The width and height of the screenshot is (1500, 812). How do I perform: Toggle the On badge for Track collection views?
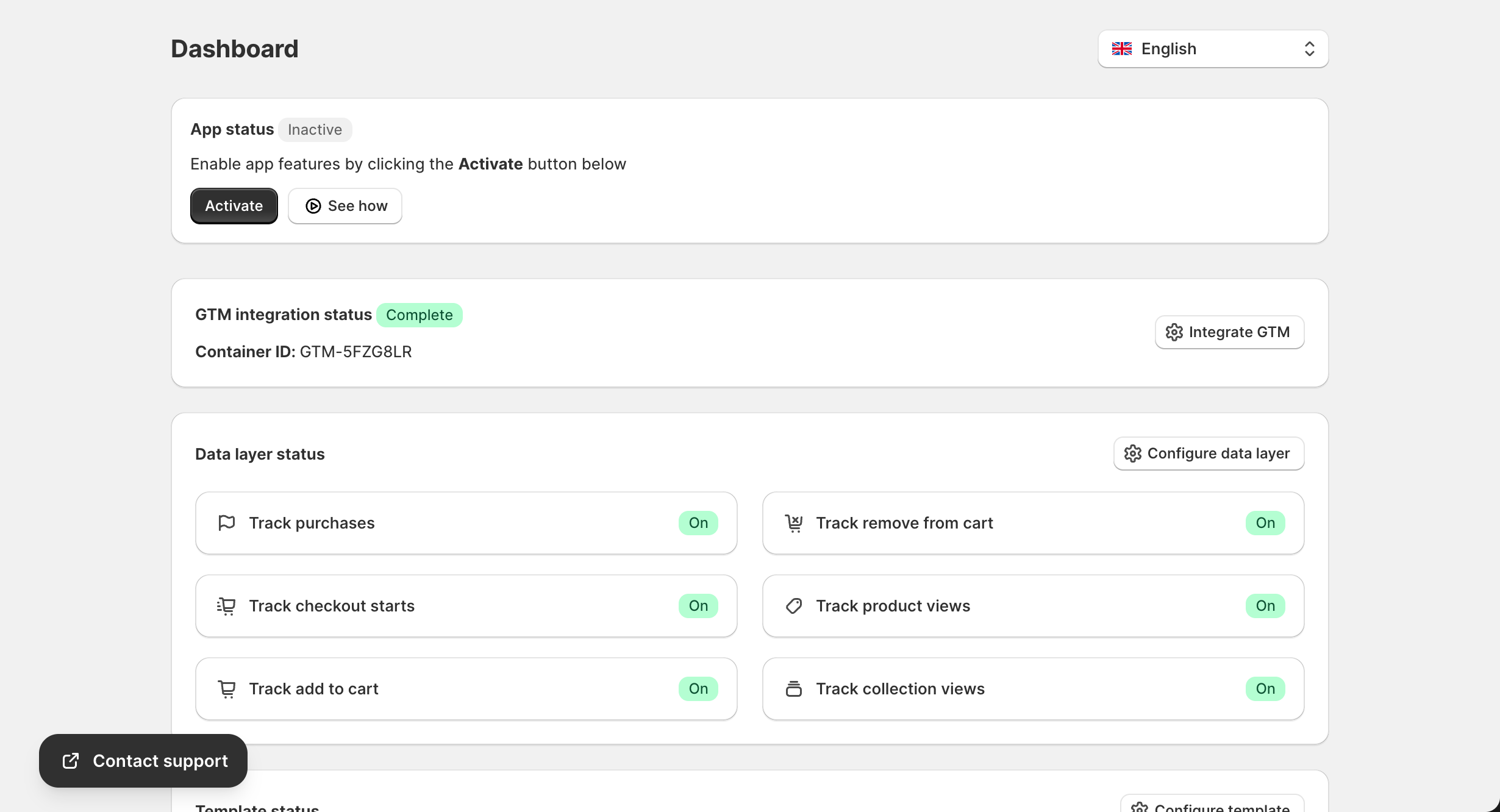pos(1265,688)
